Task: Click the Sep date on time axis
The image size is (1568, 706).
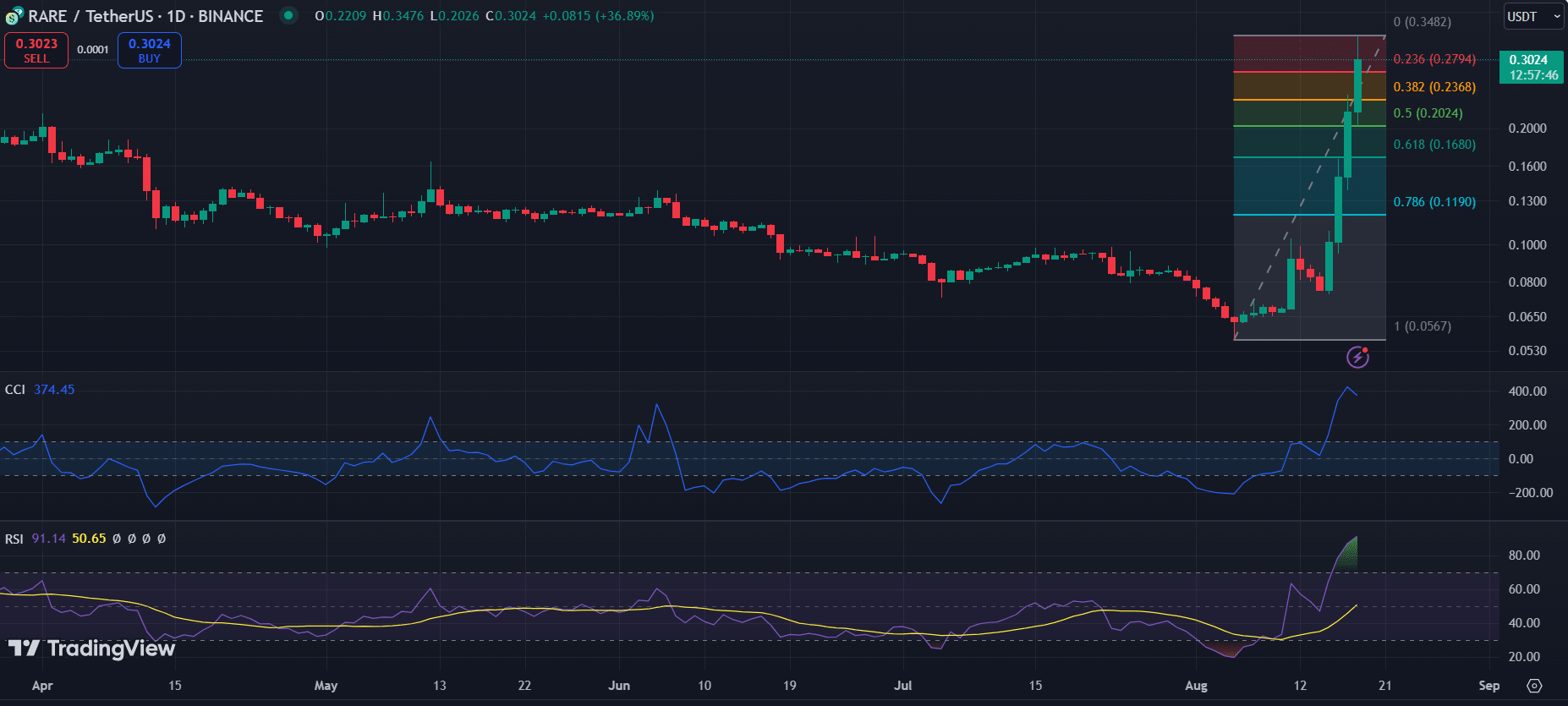Action: point(1489,686)
